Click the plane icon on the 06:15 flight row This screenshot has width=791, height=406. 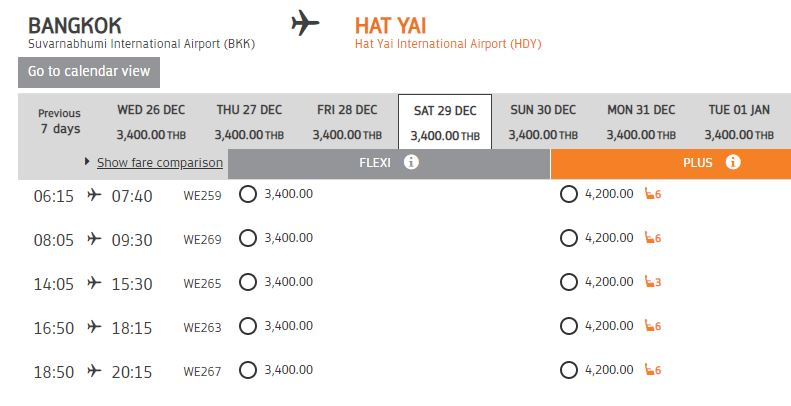(94, 195)
